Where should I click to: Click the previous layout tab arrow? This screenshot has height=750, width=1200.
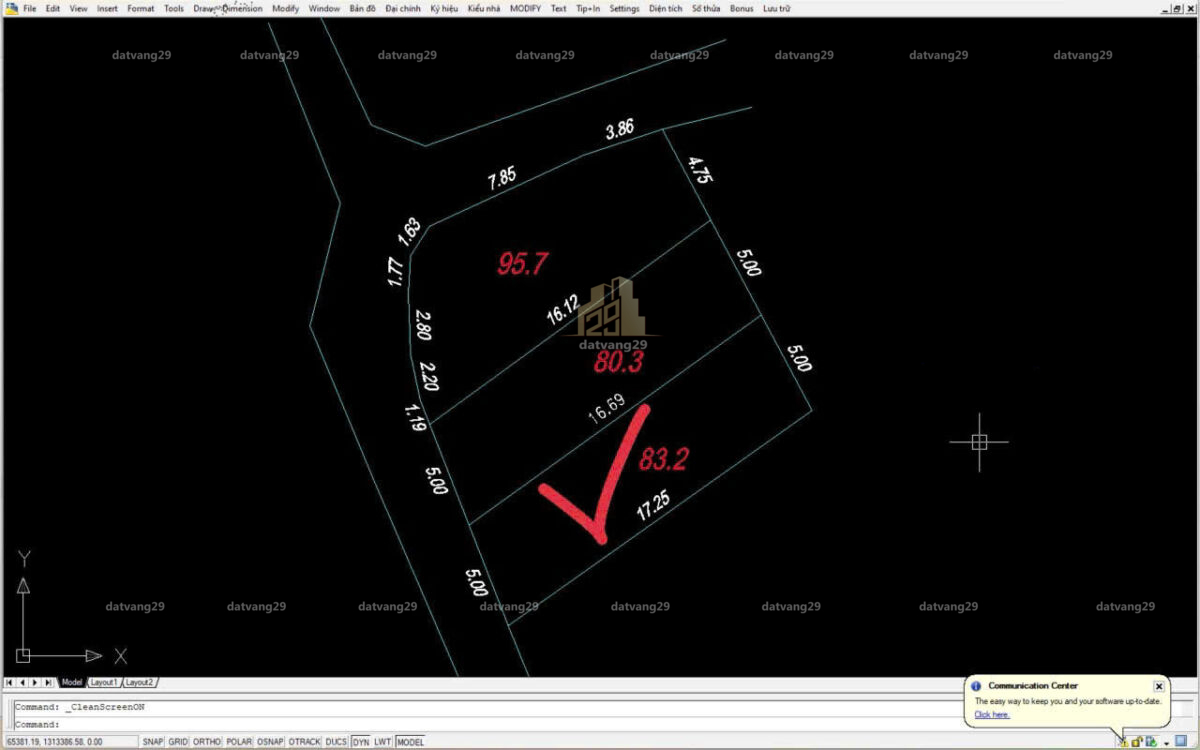(23, 682)
